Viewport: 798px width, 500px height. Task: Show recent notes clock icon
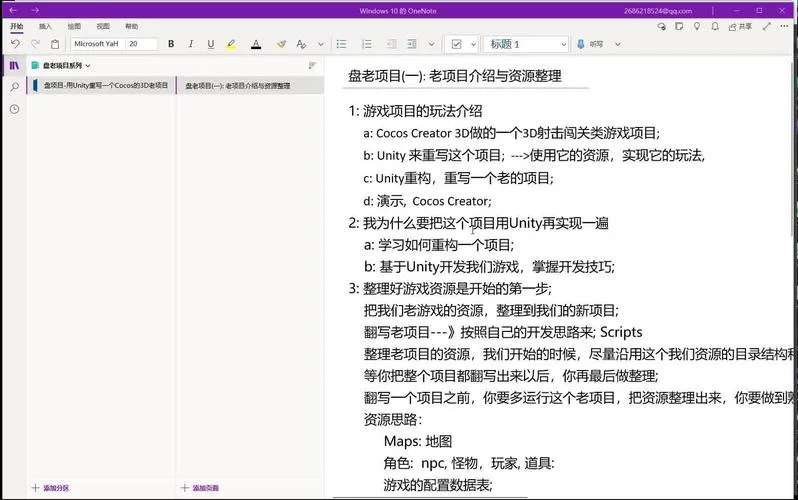(14, 109)
